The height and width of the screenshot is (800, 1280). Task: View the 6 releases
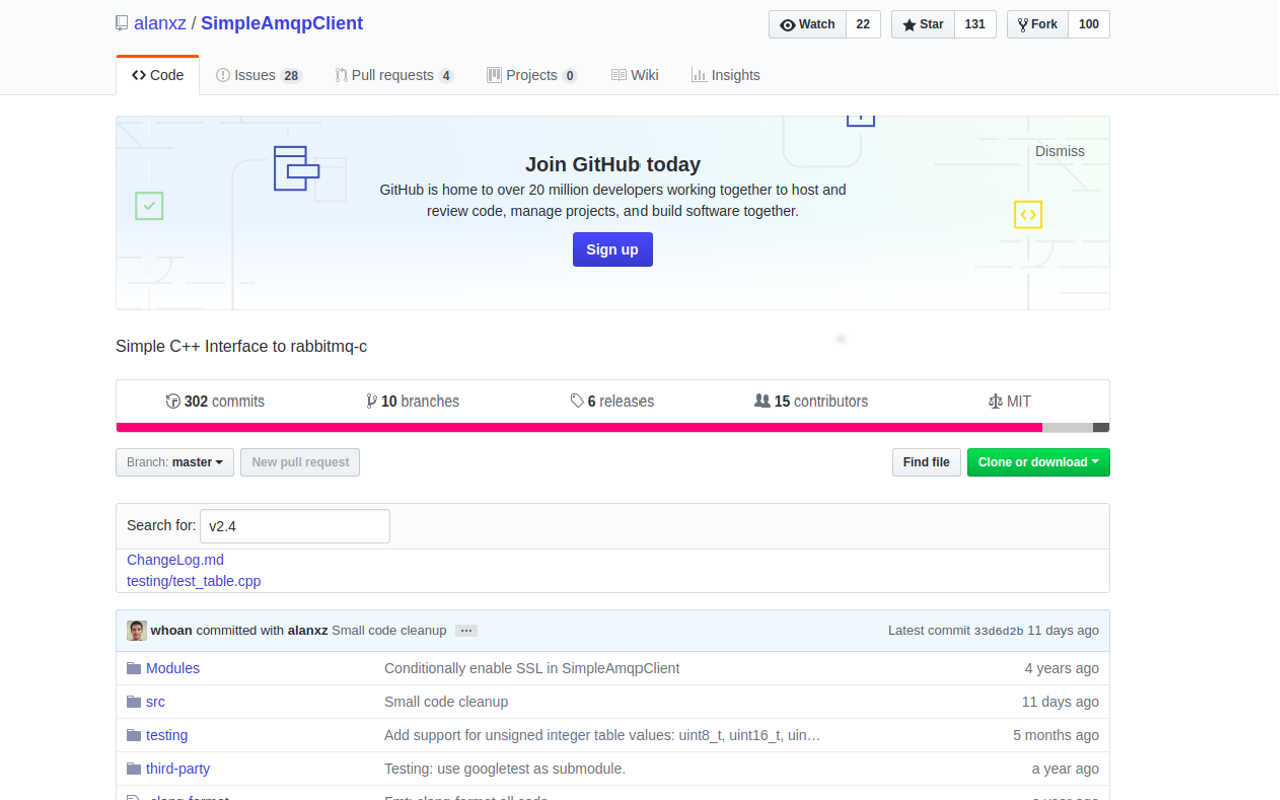tap(612, 401)
